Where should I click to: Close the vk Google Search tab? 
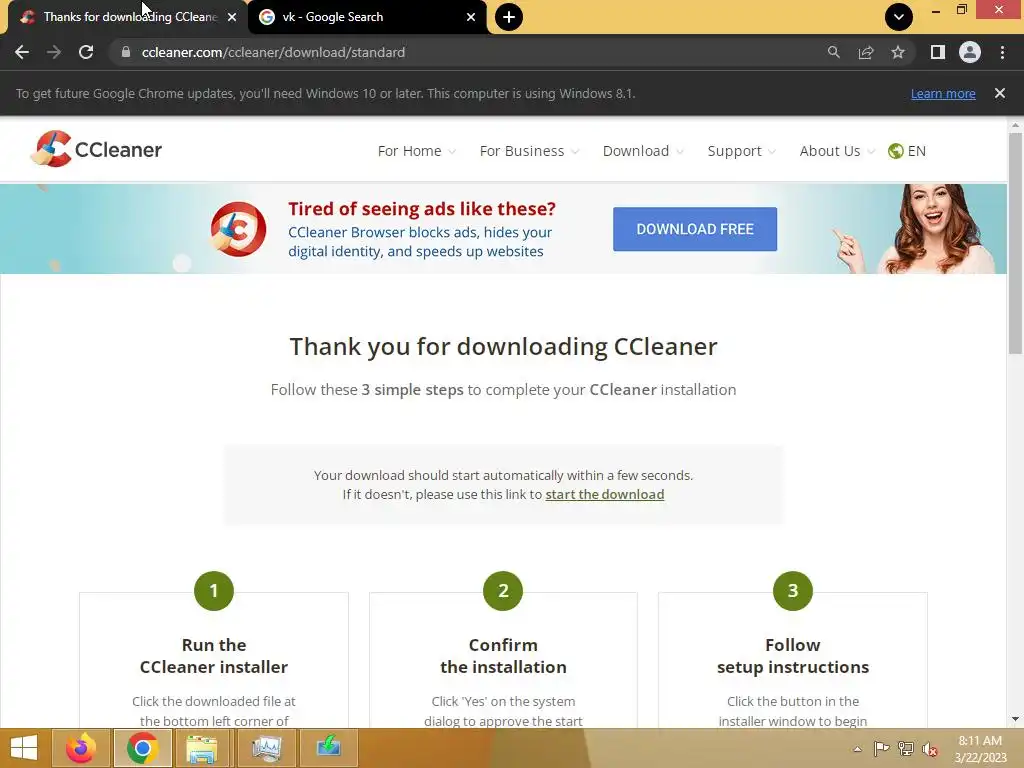click(471, 17)
